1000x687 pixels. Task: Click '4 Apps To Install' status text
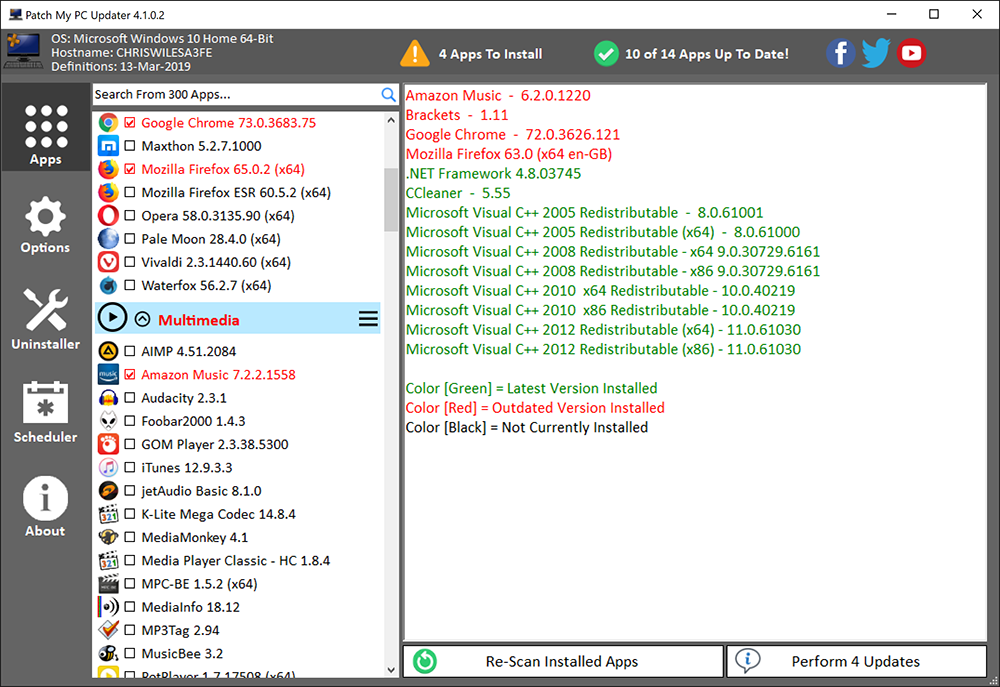tap(490, 54)
